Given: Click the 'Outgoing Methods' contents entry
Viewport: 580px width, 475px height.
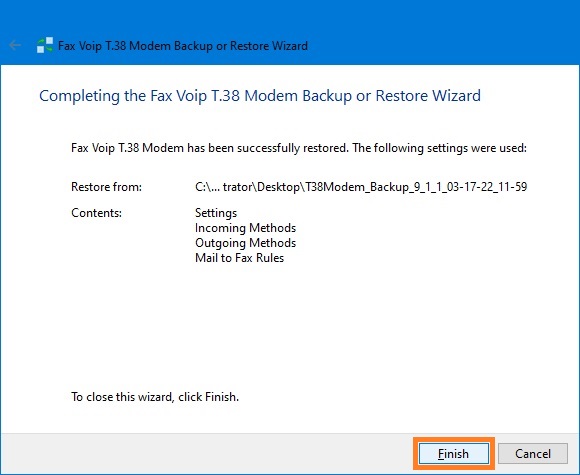Looking at the screenshot, I should 246,243.
